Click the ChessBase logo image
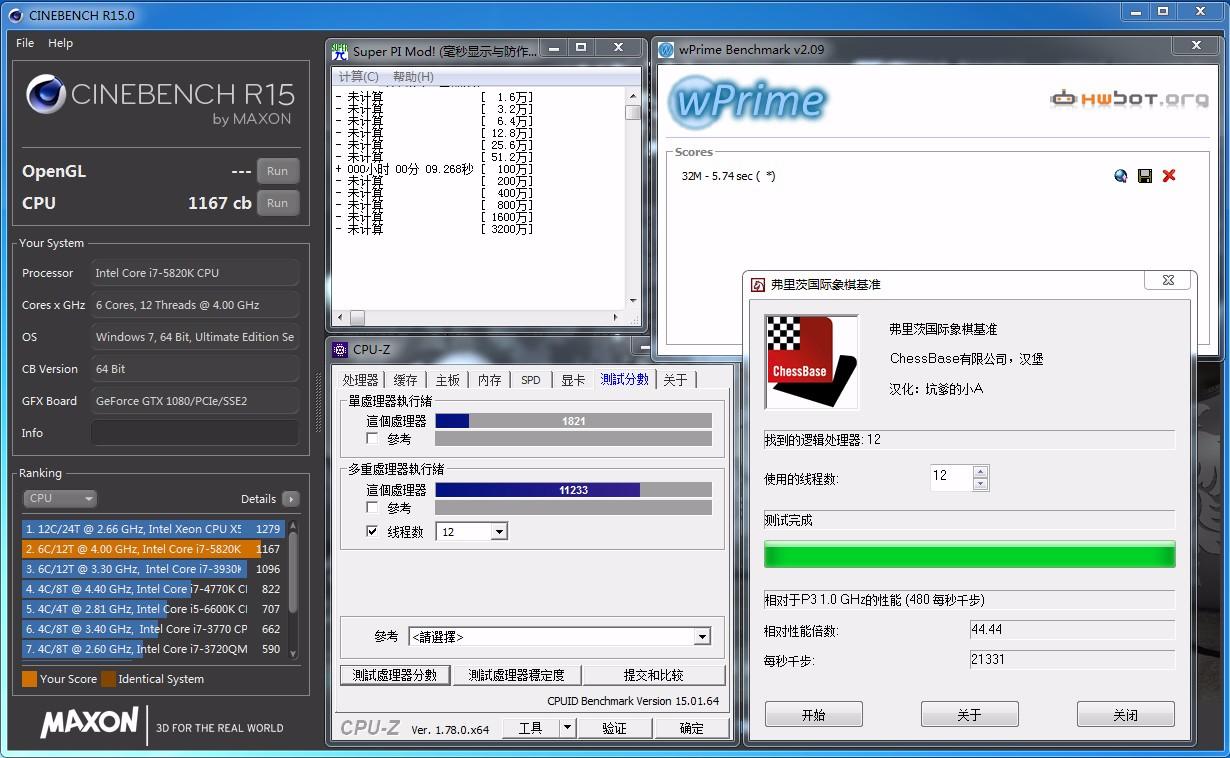This screenshot has width=1230, height=758. click(x=811, y=362)
